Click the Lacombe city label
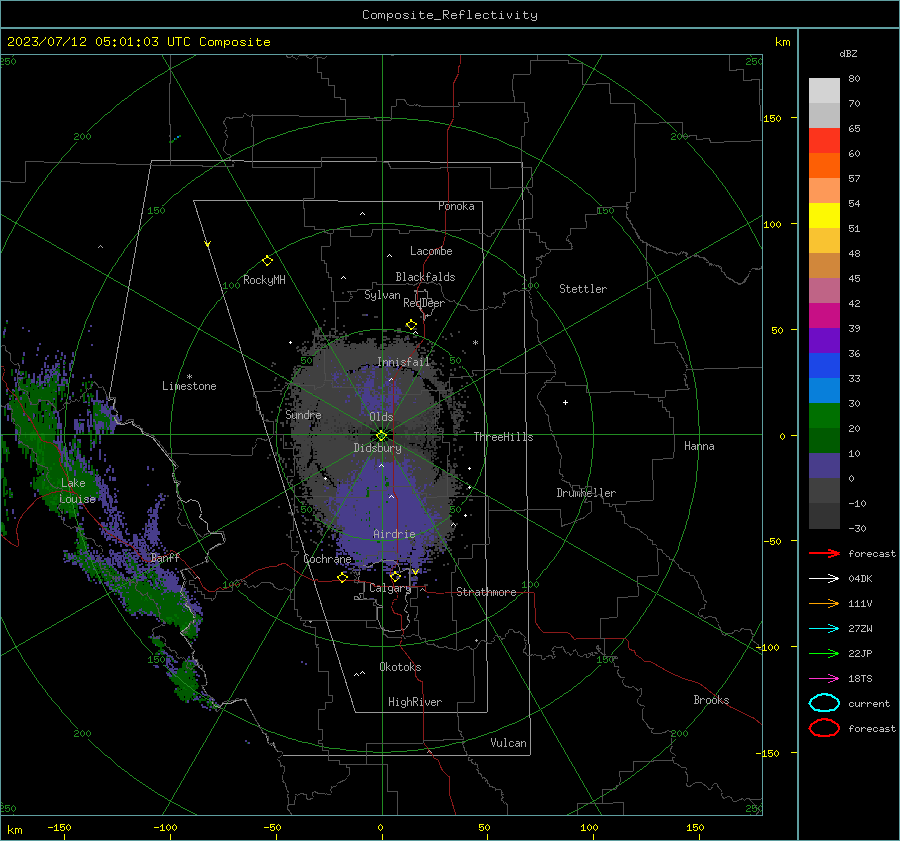The height and width of the screenshot is (841, 900). 431,251
